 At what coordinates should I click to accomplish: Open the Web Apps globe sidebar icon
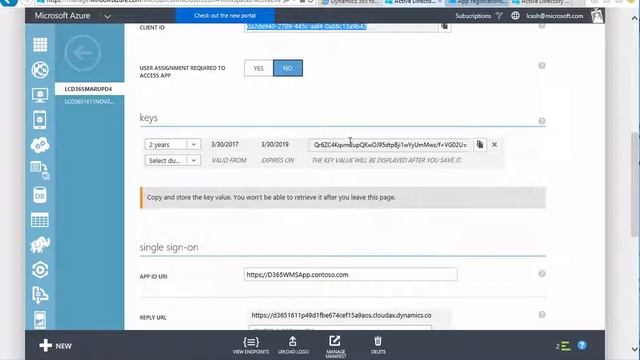[x=40, y=70]
